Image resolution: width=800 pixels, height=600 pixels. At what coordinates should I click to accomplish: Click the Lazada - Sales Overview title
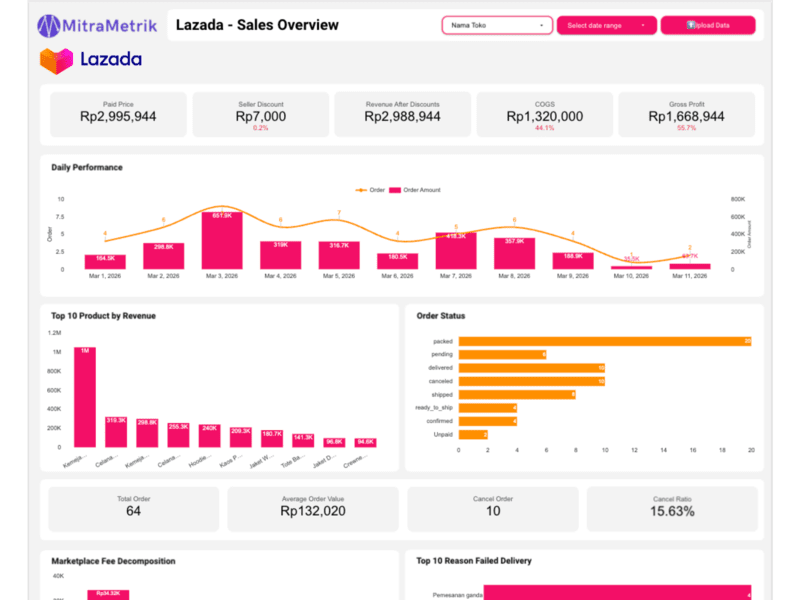257,25
